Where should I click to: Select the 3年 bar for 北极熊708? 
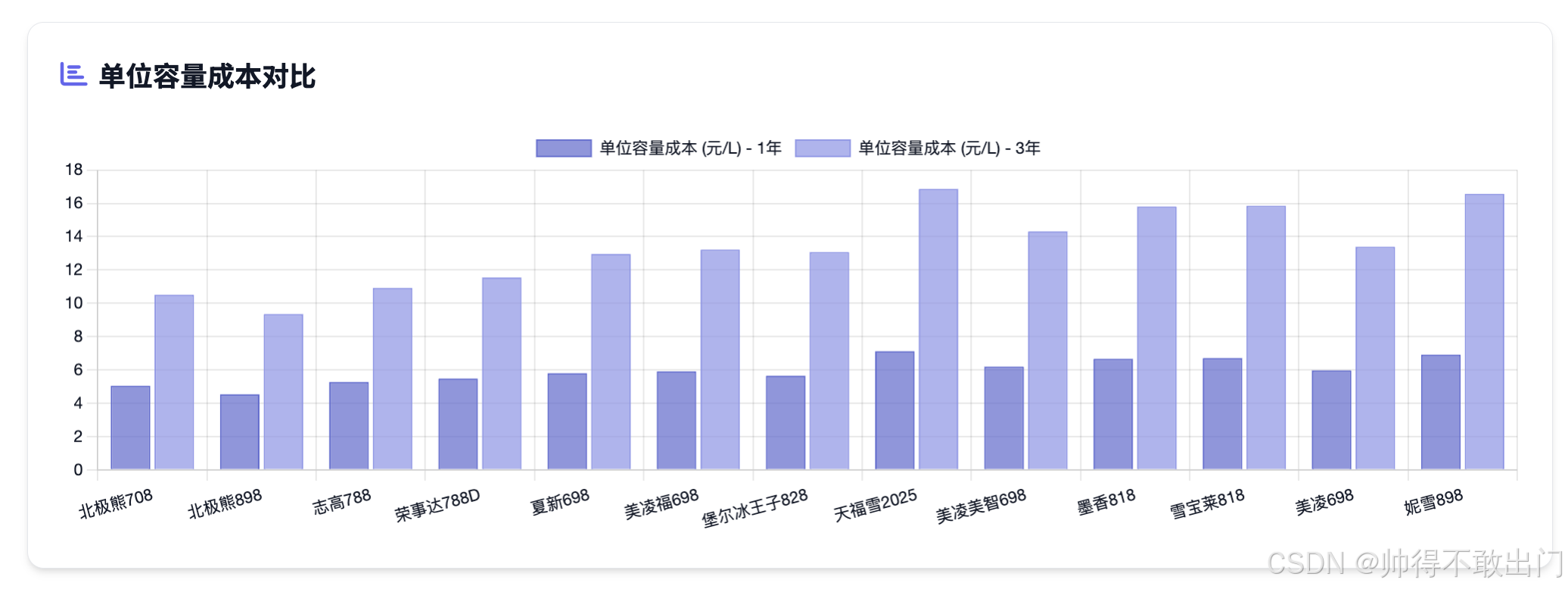174,382
